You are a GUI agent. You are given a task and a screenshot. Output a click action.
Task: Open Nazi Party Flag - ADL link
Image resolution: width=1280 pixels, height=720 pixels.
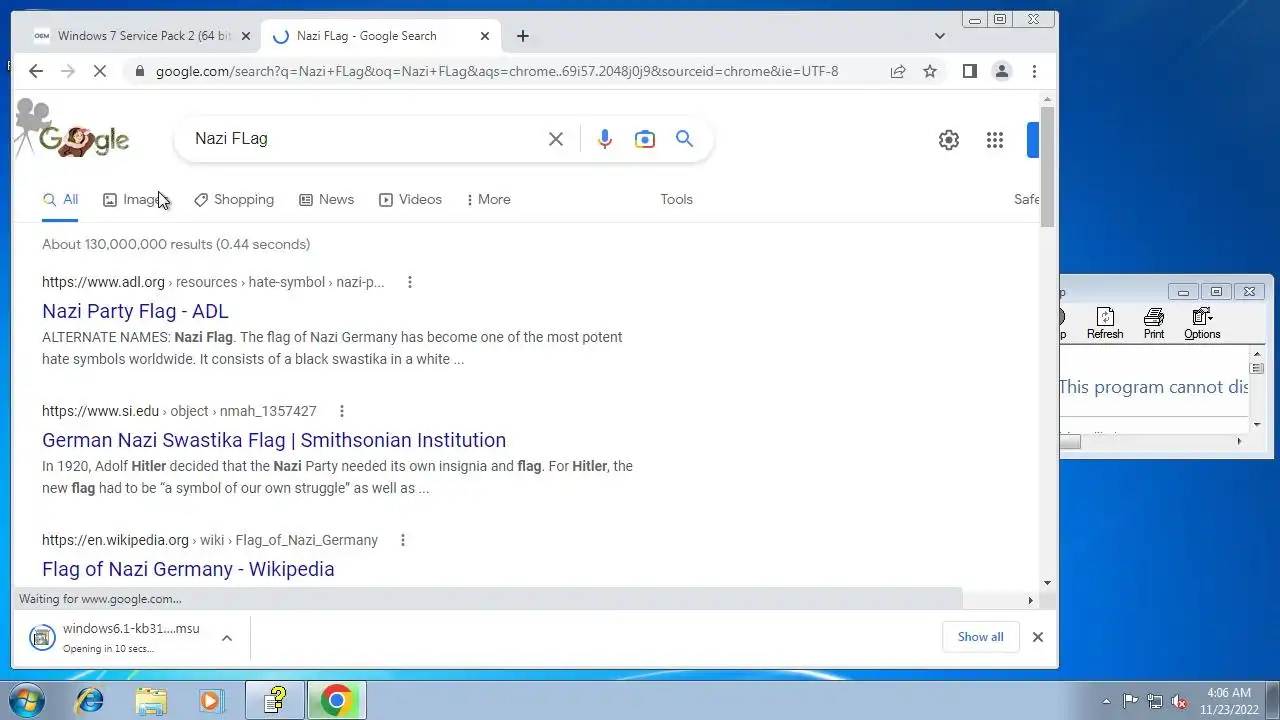[135, 311]
